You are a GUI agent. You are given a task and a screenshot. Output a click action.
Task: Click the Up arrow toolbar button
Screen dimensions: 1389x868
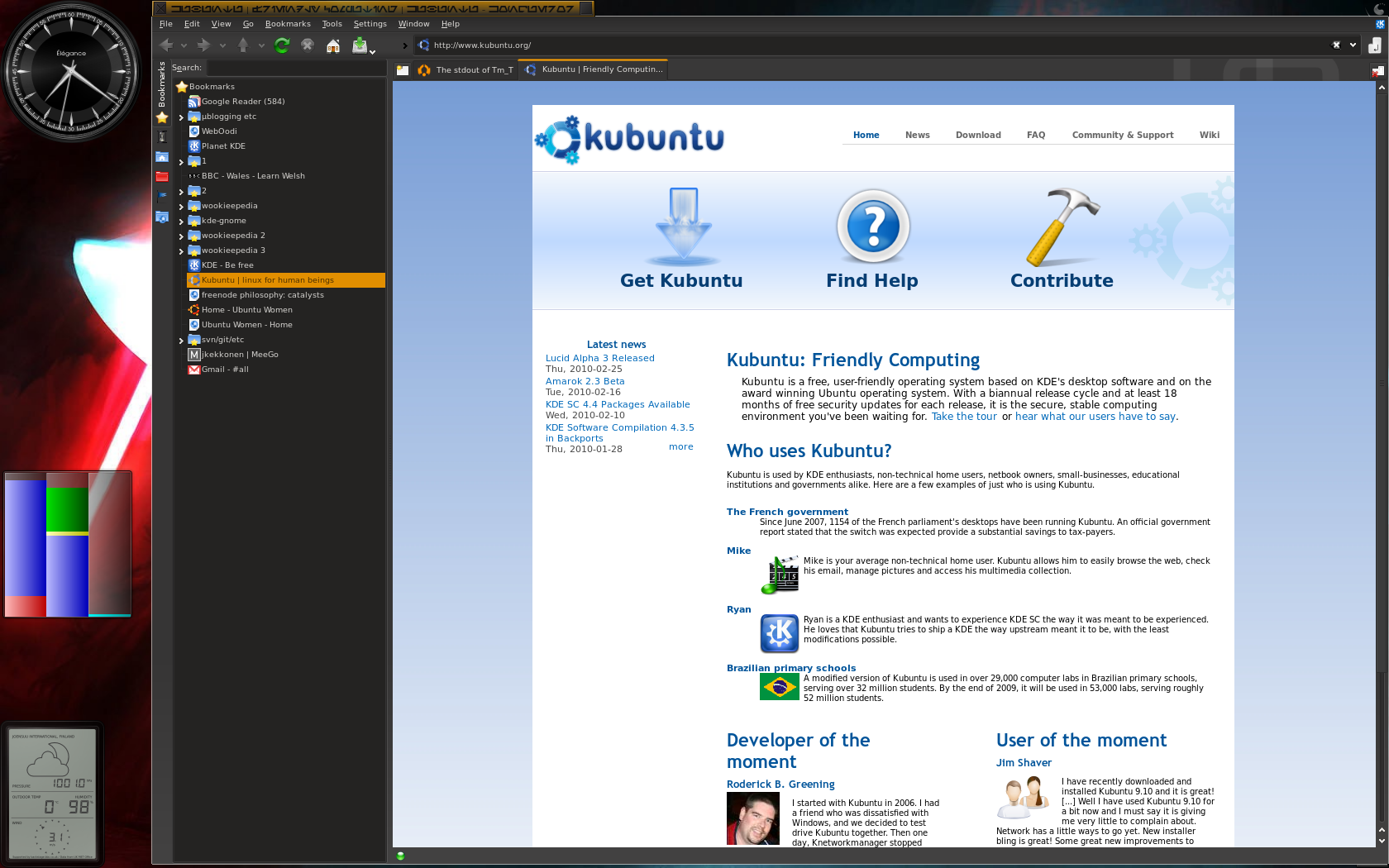[x=243, y=45]
